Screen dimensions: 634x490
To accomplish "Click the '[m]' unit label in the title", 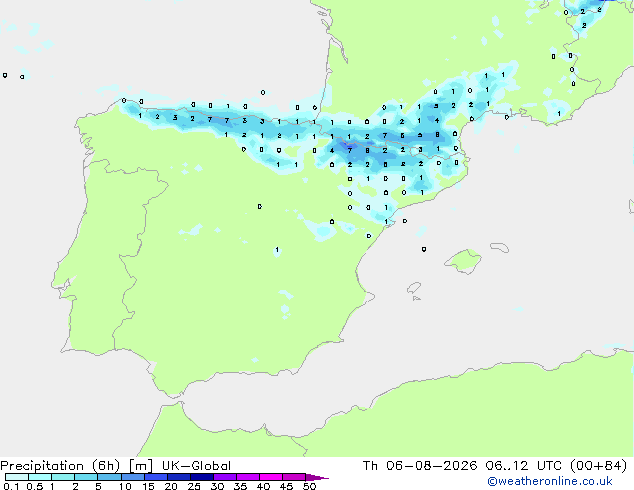I will (x=140, y=466).
